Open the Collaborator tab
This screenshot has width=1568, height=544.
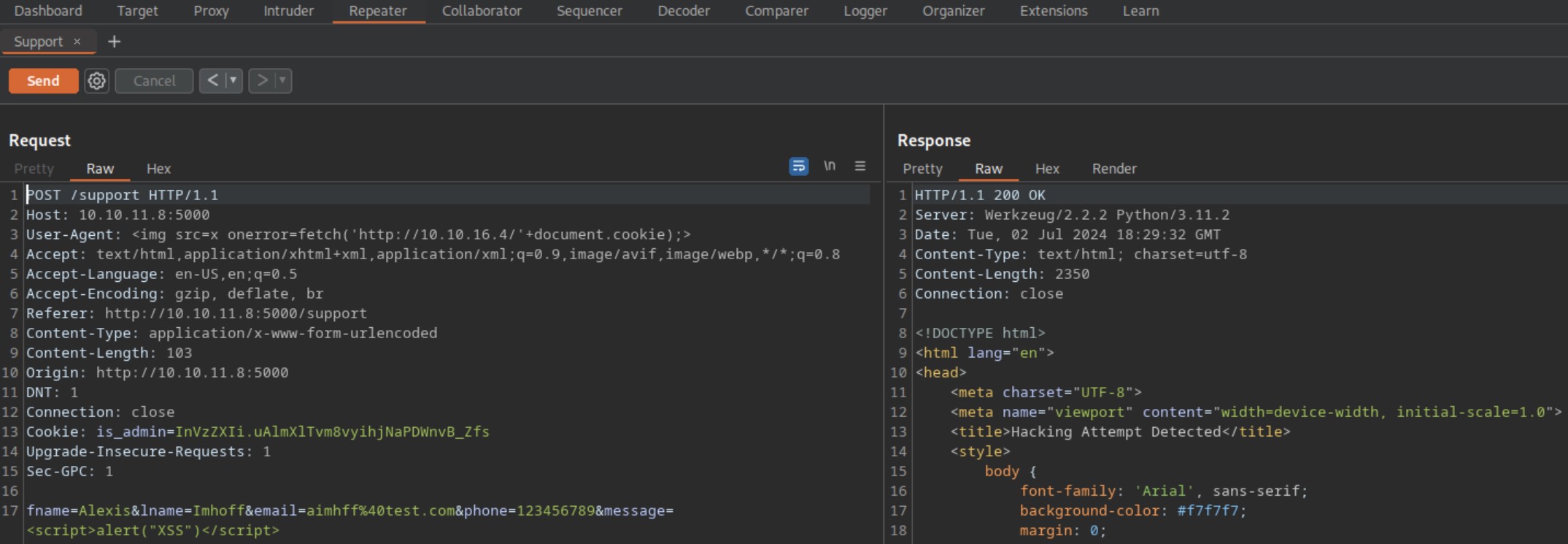pyautogui.click(x=482, y=11)
